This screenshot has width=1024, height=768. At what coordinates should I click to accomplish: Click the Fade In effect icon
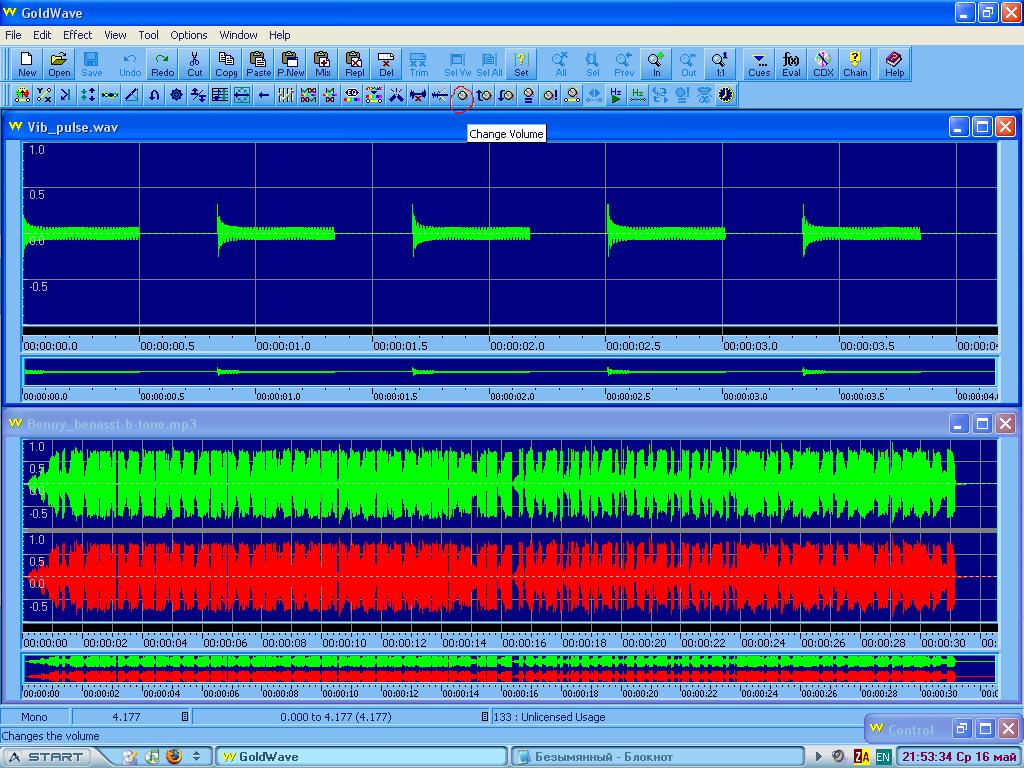pyautogui.click(x=484, y=95)
